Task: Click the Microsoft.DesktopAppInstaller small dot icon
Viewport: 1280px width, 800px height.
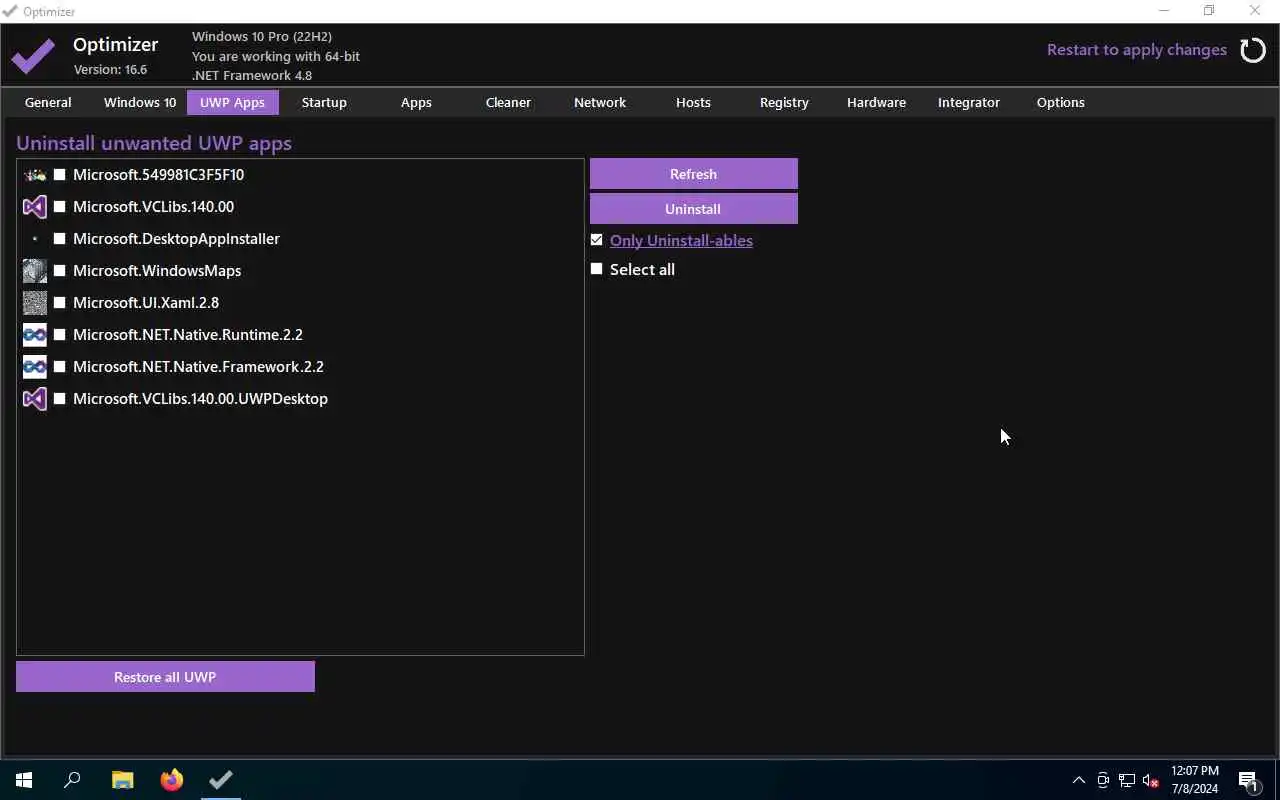Action: point(35,239)
